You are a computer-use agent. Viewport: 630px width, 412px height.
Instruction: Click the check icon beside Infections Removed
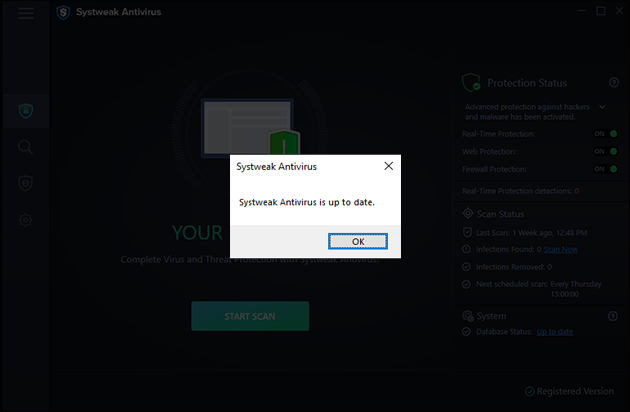(x=466, y=266)
